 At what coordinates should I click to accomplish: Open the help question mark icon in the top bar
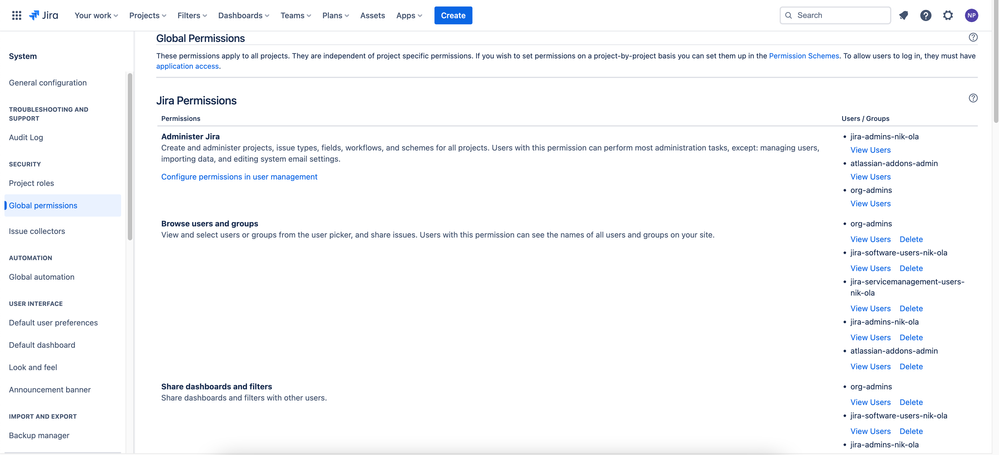point(926,15)
